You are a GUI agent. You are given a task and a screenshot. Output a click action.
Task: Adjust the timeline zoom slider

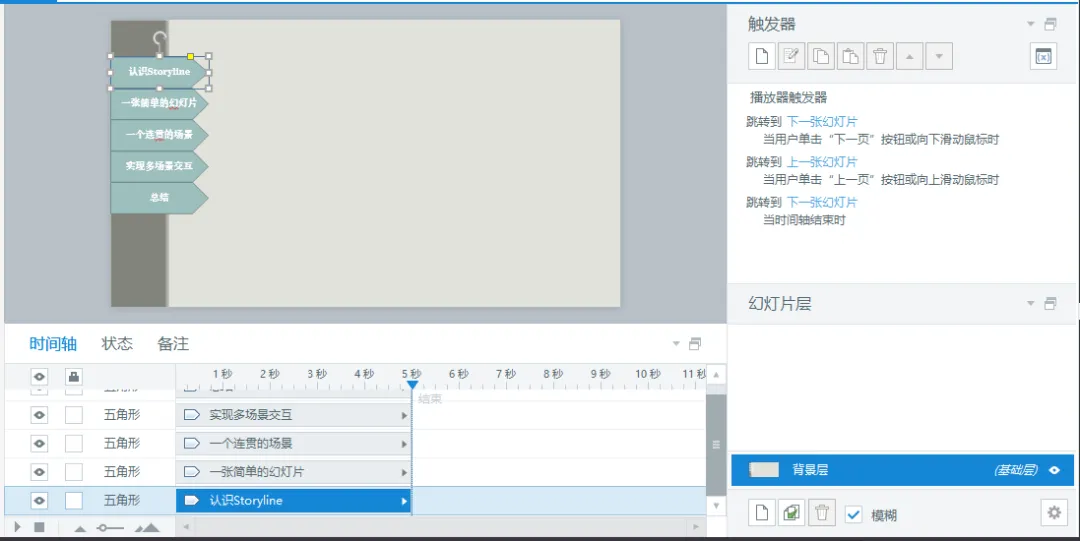110,528
